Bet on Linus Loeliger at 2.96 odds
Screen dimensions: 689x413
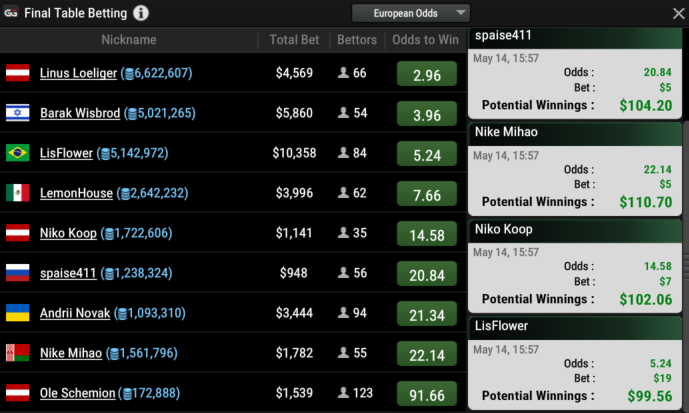point(427,75)
